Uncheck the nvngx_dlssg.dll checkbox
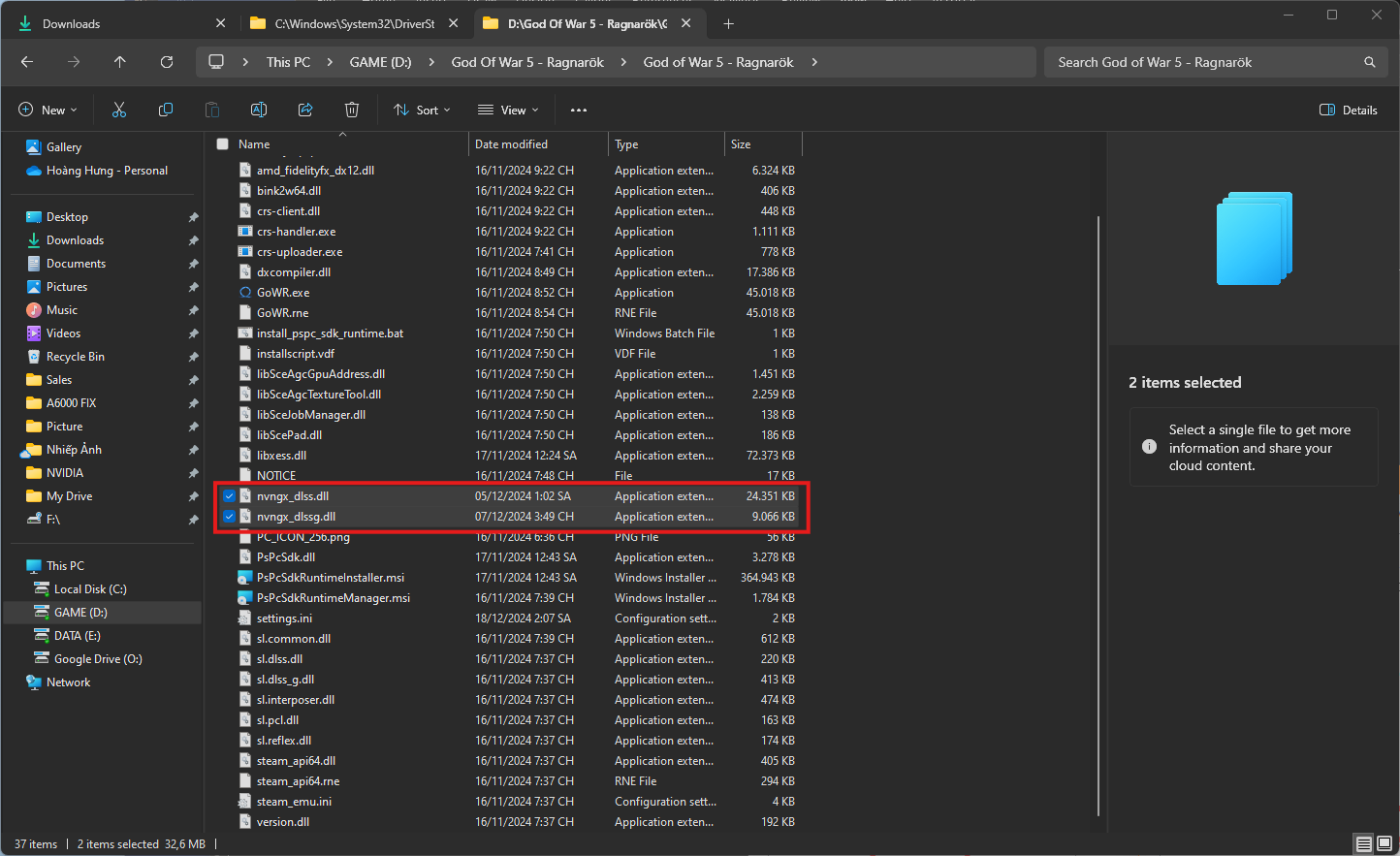This screenshot has width=1400, height=856. pos(229,516)
